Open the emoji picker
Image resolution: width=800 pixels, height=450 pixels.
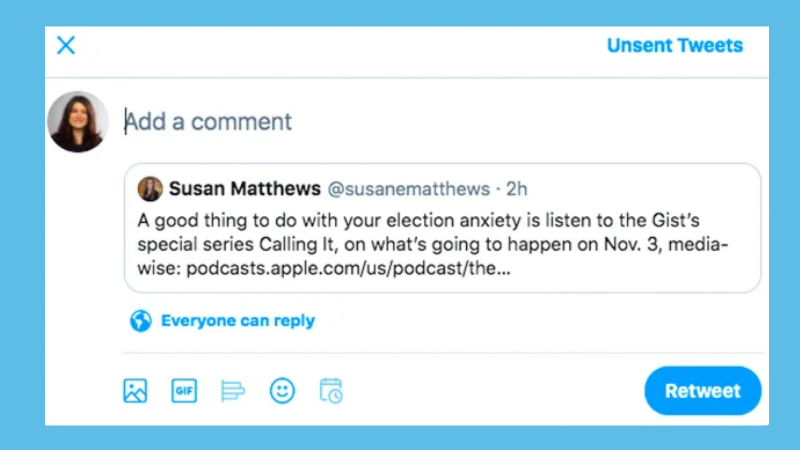point(282,391)
